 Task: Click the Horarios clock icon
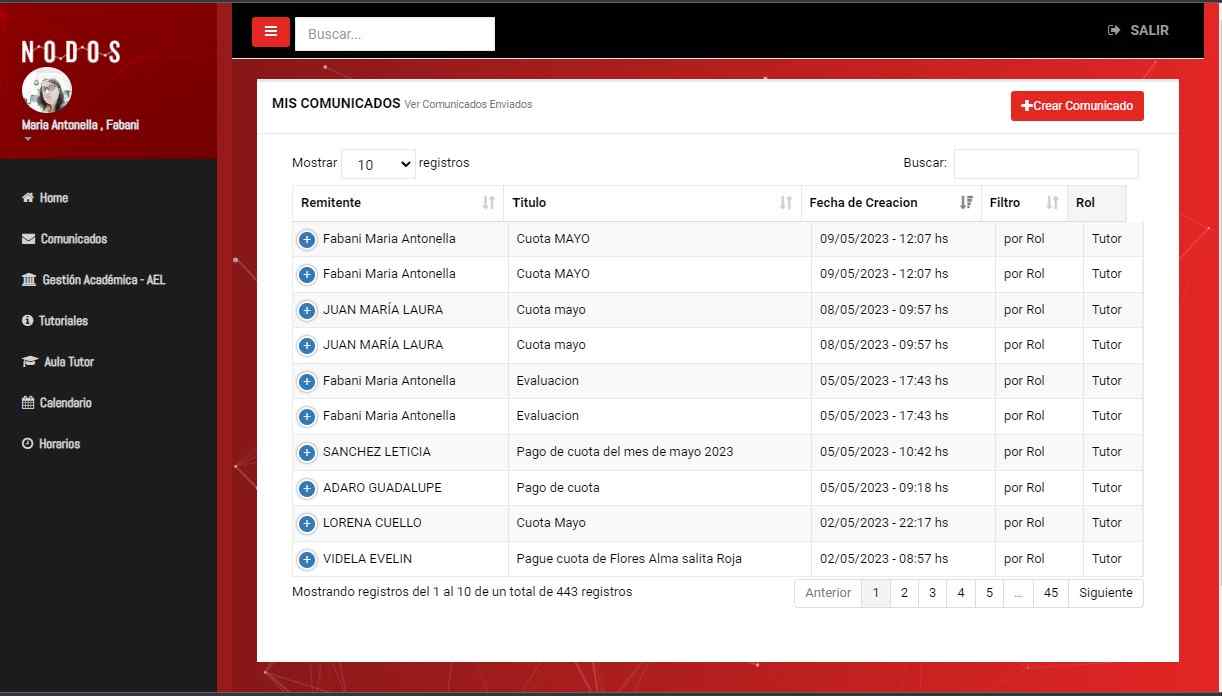(28, 444)
